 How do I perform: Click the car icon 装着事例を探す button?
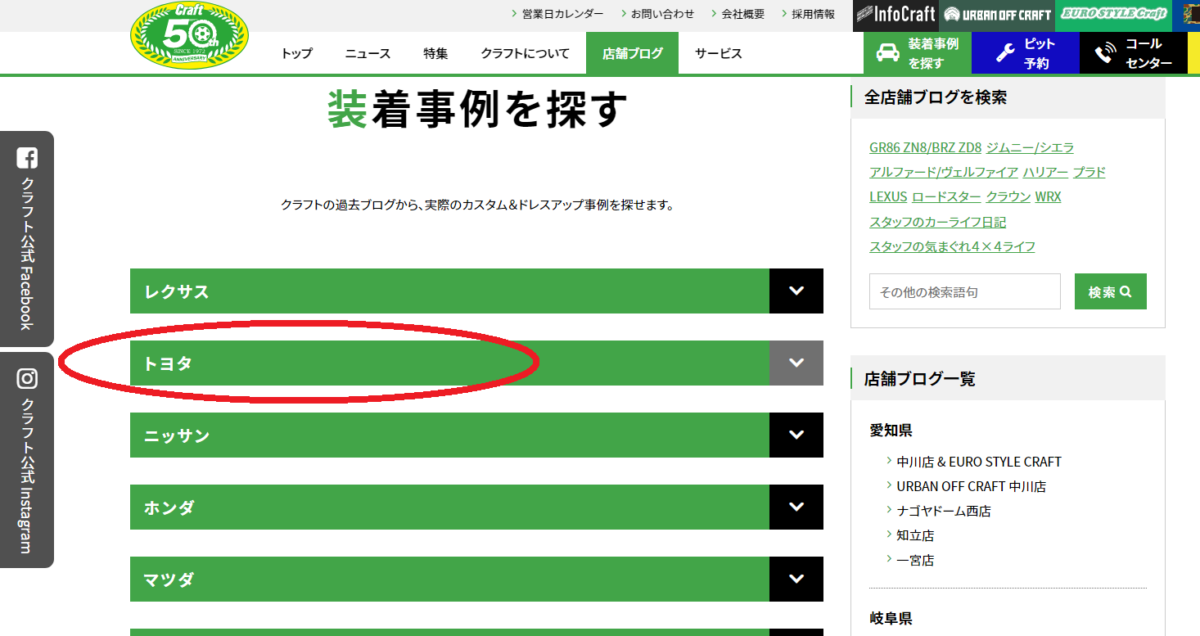917,53
